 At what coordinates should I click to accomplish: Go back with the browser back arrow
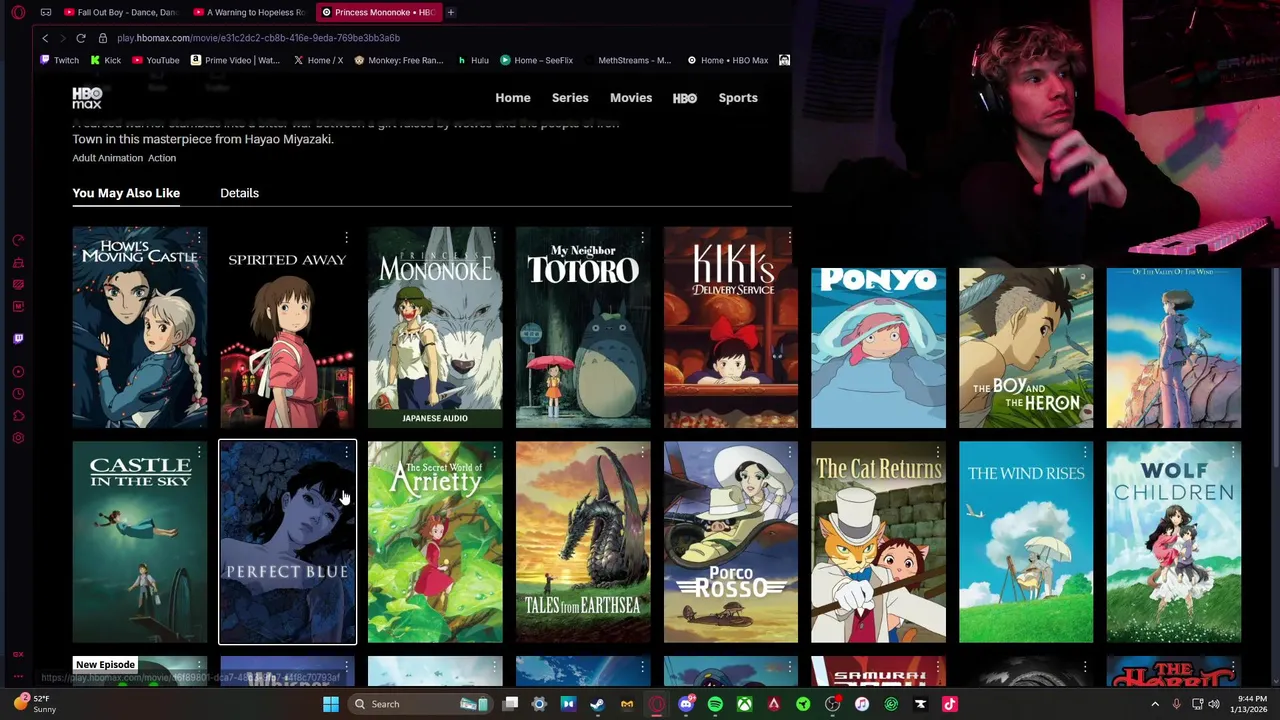click(x=45, y=38)
